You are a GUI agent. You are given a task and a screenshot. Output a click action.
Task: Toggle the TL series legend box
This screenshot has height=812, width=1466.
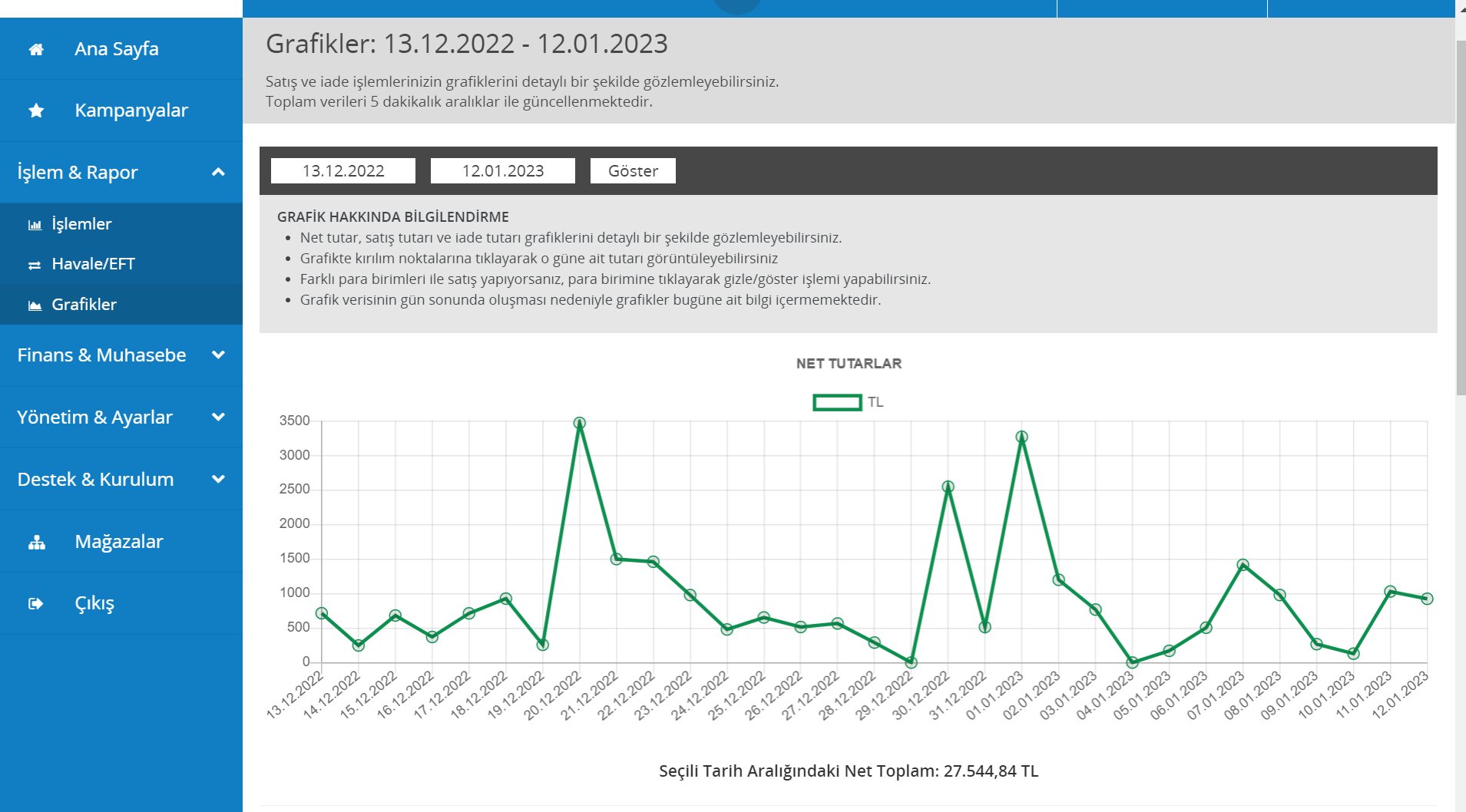[x=837, y=402]
